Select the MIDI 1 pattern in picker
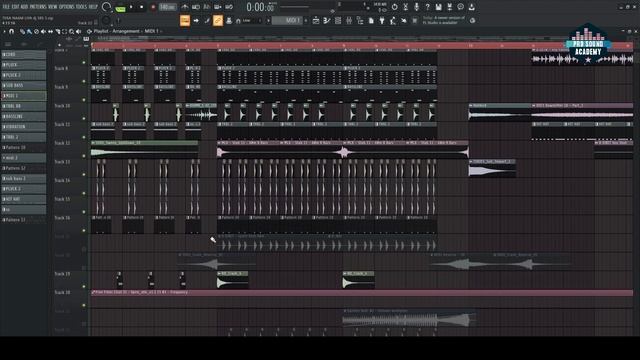 [24, 96]
